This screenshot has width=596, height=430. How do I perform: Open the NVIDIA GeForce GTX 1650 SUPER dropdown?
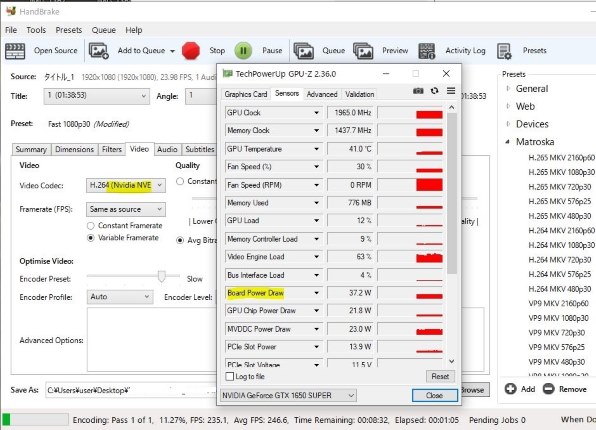[x=288, y=395]
